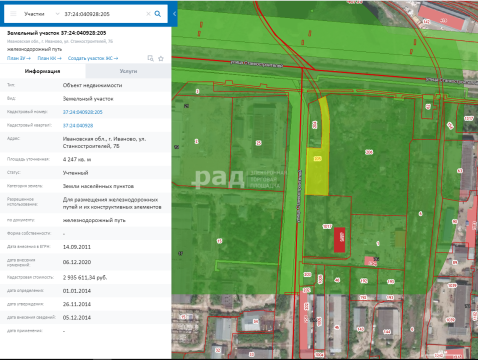Clear the search field with X icon
Viewport: 478px width, 360px height.
coord(148,14)
